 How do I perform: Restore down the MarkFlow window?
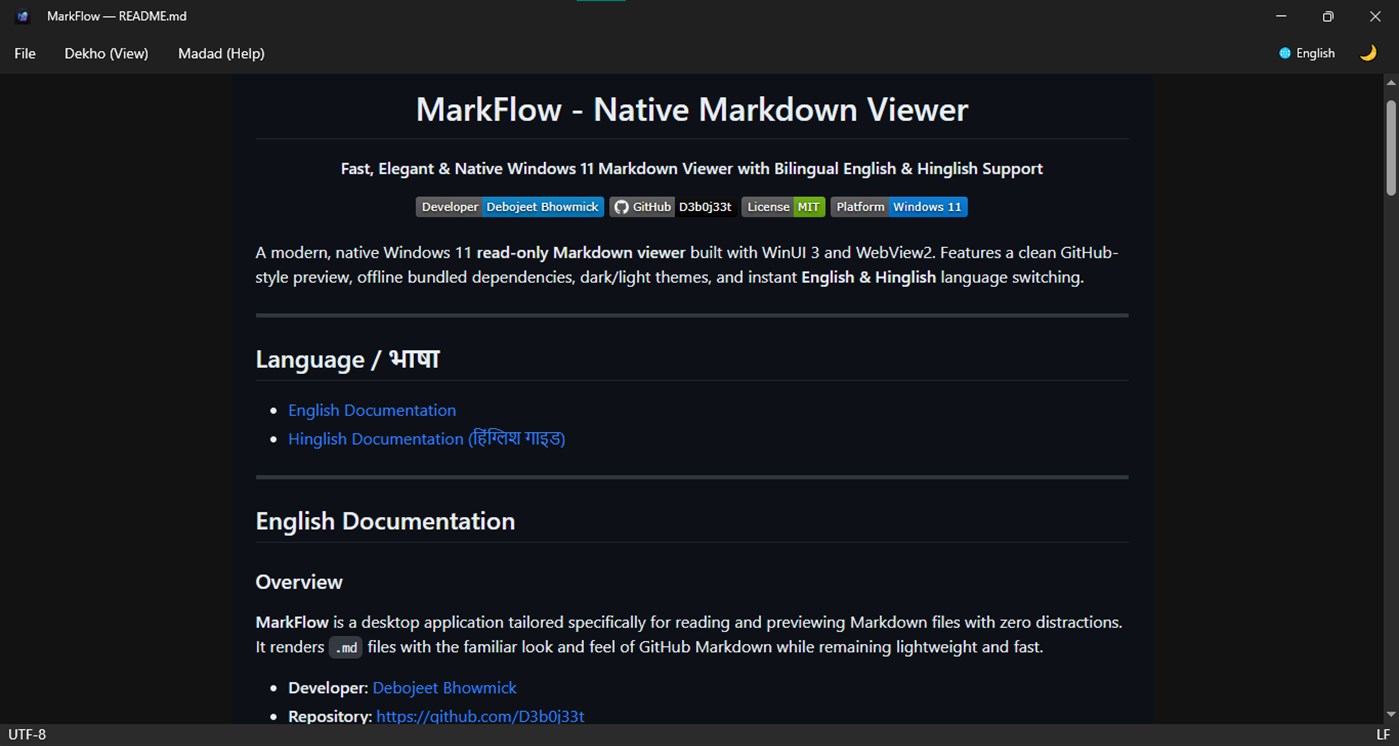coord(1328,16)
